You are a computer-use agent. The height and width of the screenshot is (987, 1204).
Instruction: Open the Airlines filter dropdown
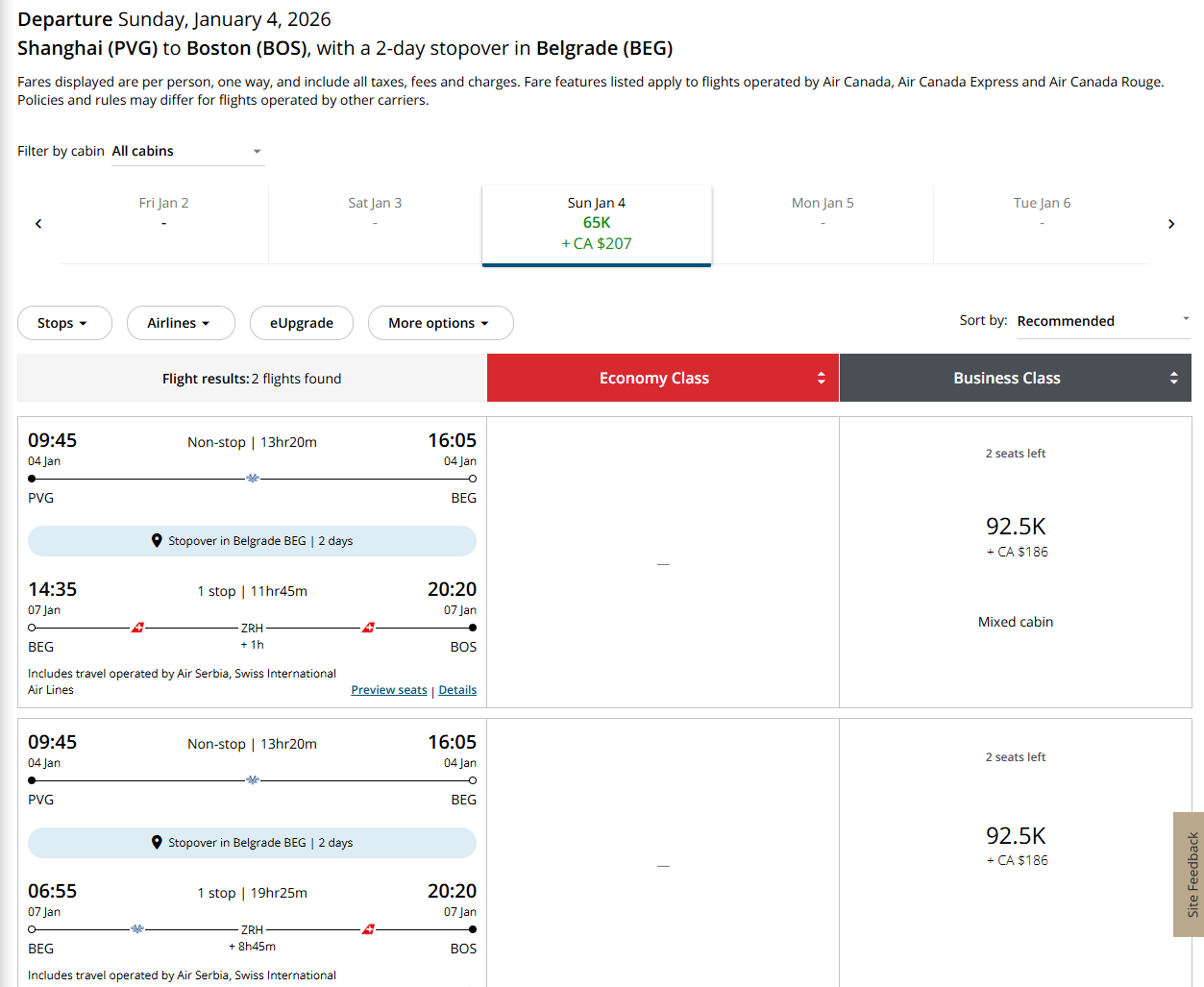point(181,323)
